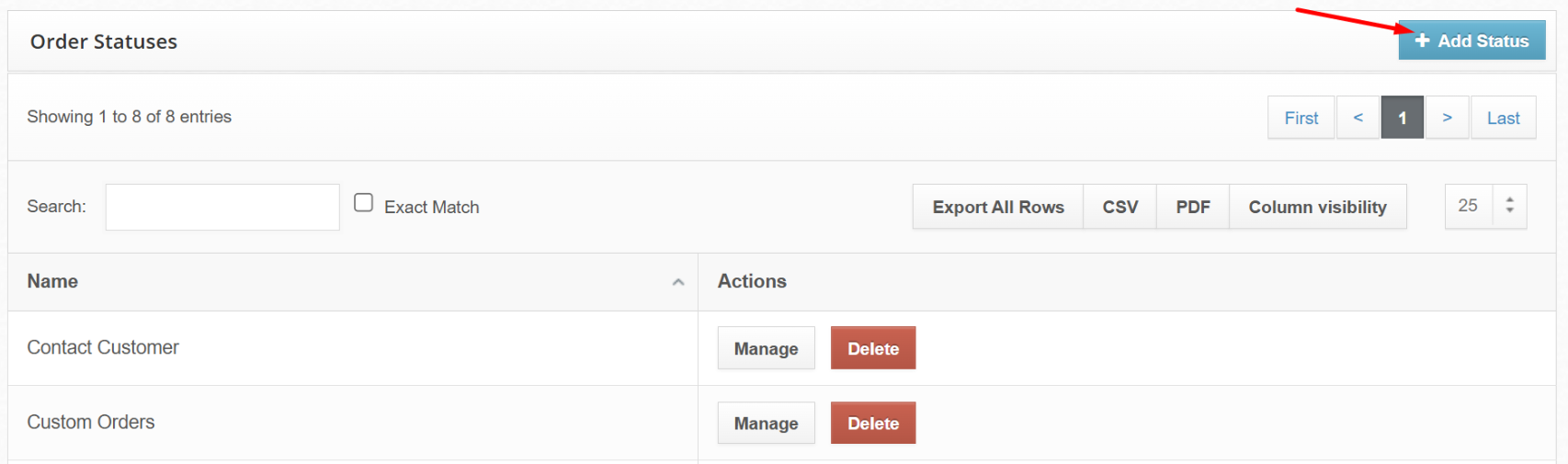Go to the First page
This screenshot has width=1568, height=464.
[x=1301, y=118]
